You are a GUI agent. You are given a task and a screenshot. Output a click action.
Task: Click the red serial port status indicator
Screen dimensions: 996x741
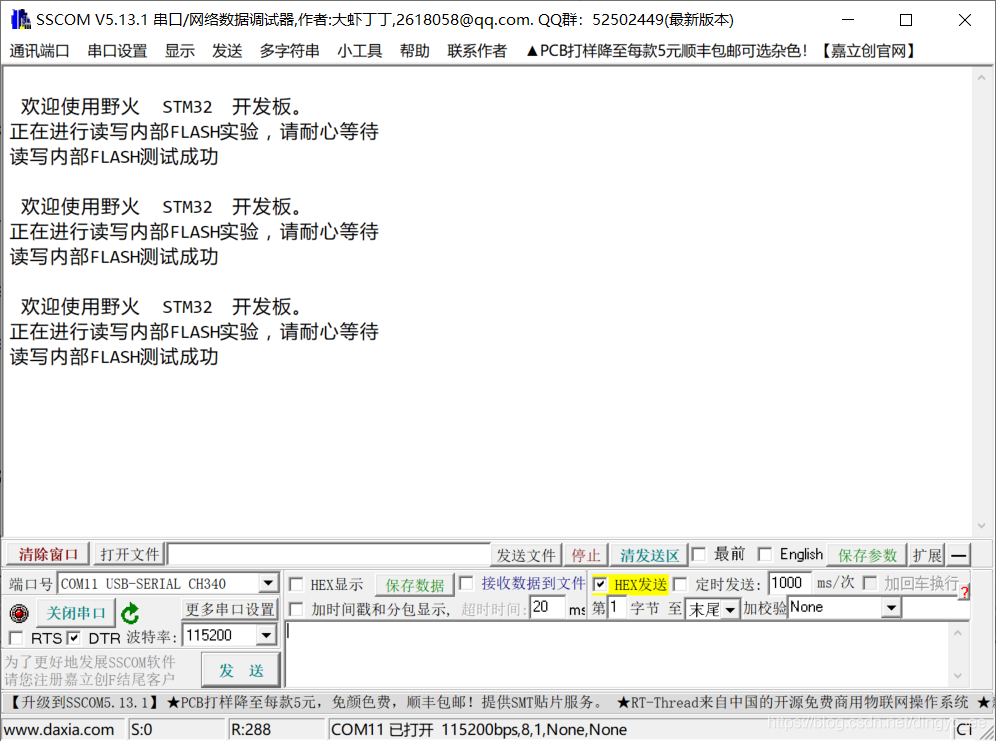click(19, 613)
